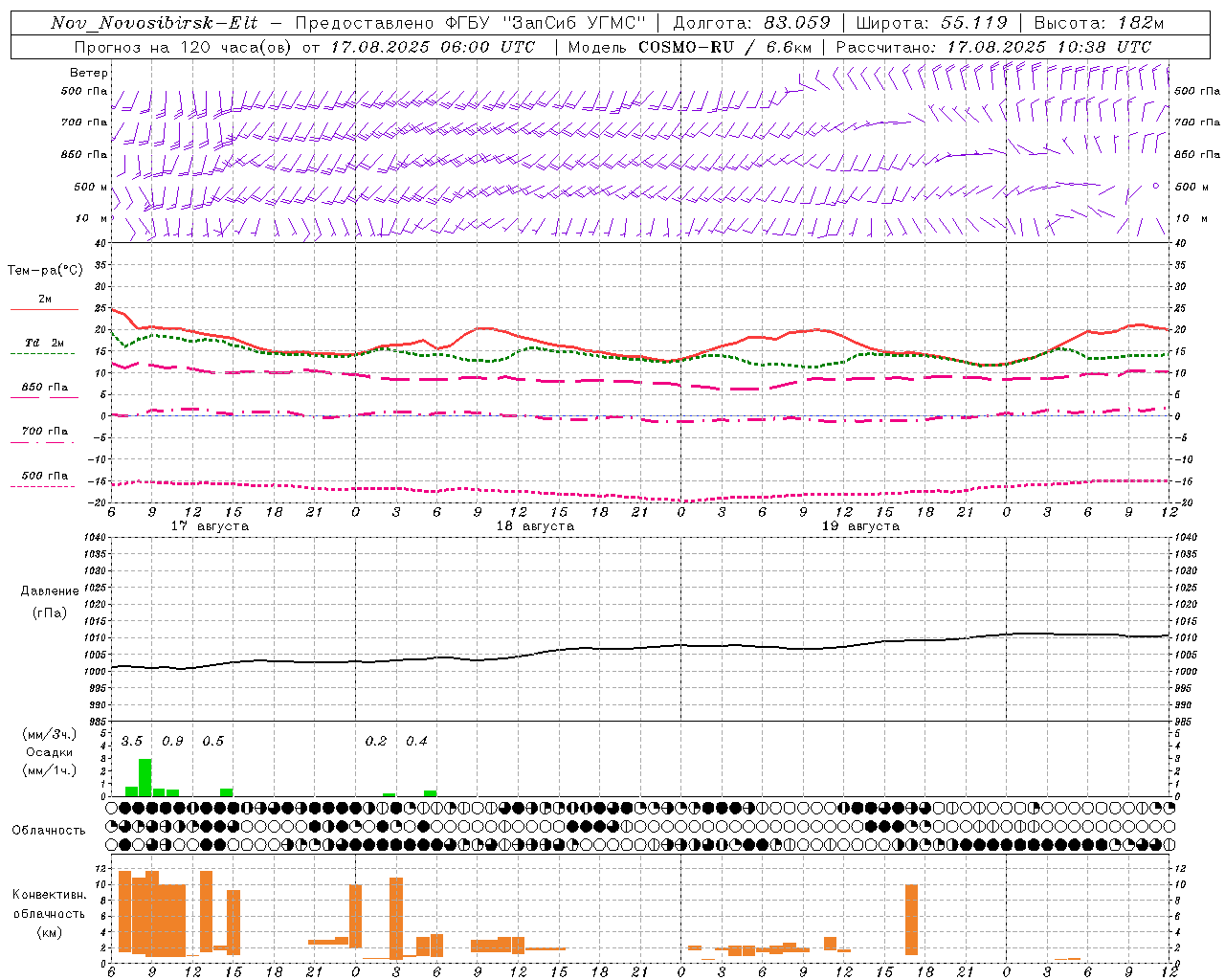Click the "(мм/3ч.)" precipitation unit label

[x=50, y=734]
